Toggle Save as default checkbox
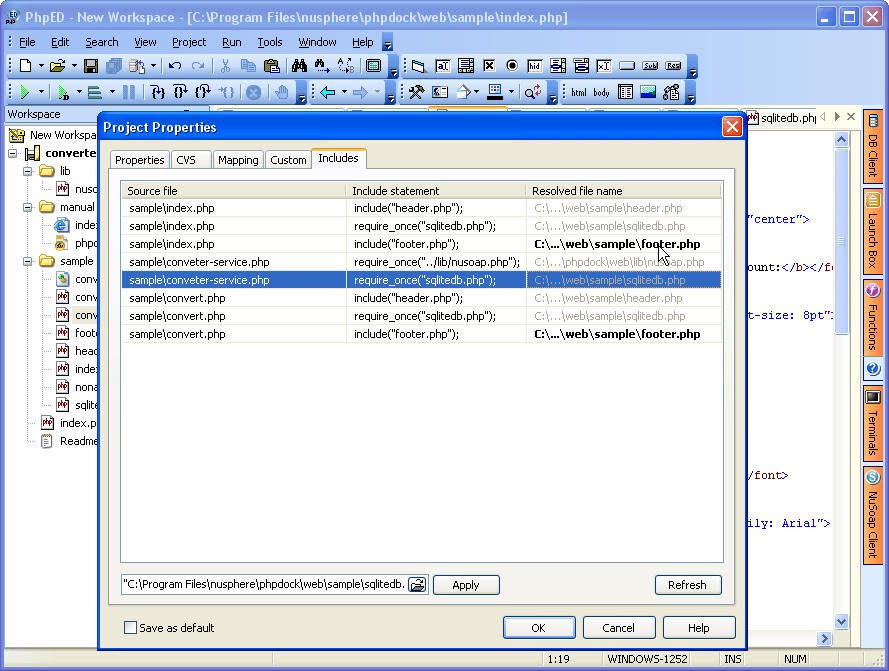The width and height of the screenshot is (889, 671). click(x=130, y=628)
